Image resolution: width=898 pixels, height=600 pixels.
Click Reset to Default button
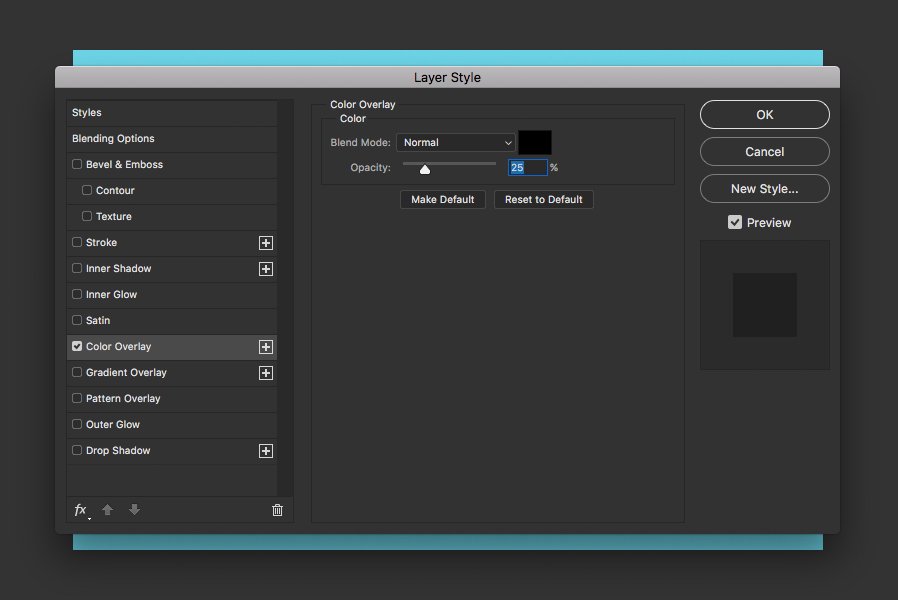point(543,200)
